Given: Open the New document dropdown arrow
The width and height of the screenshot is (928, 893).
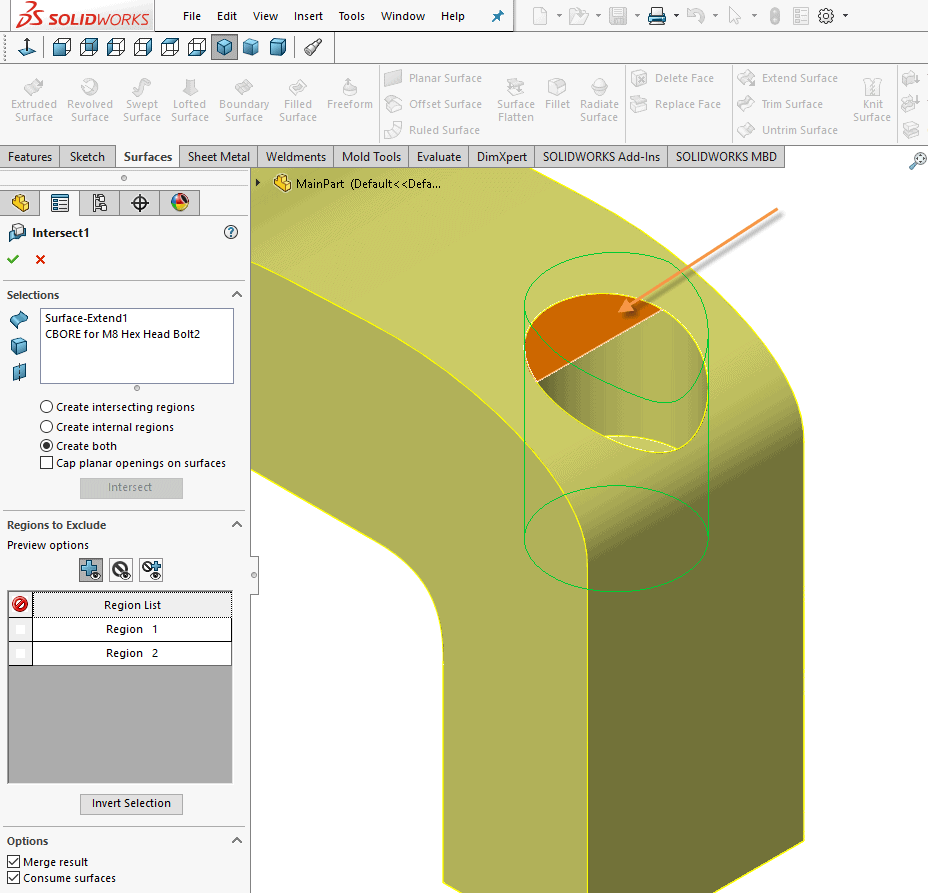Looking at the screenshot, I should (559, 16).
